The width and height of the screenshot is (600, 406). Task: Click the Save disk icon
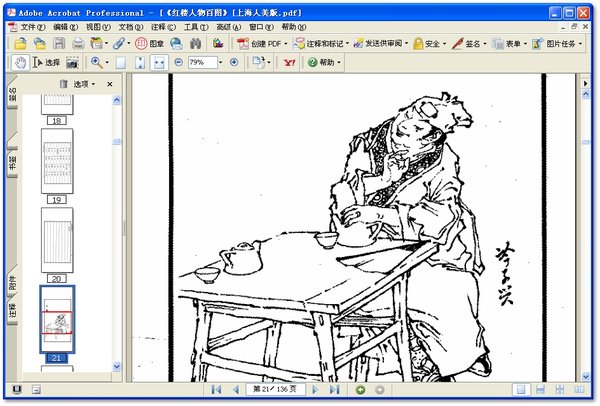click(x=59, y=44)
